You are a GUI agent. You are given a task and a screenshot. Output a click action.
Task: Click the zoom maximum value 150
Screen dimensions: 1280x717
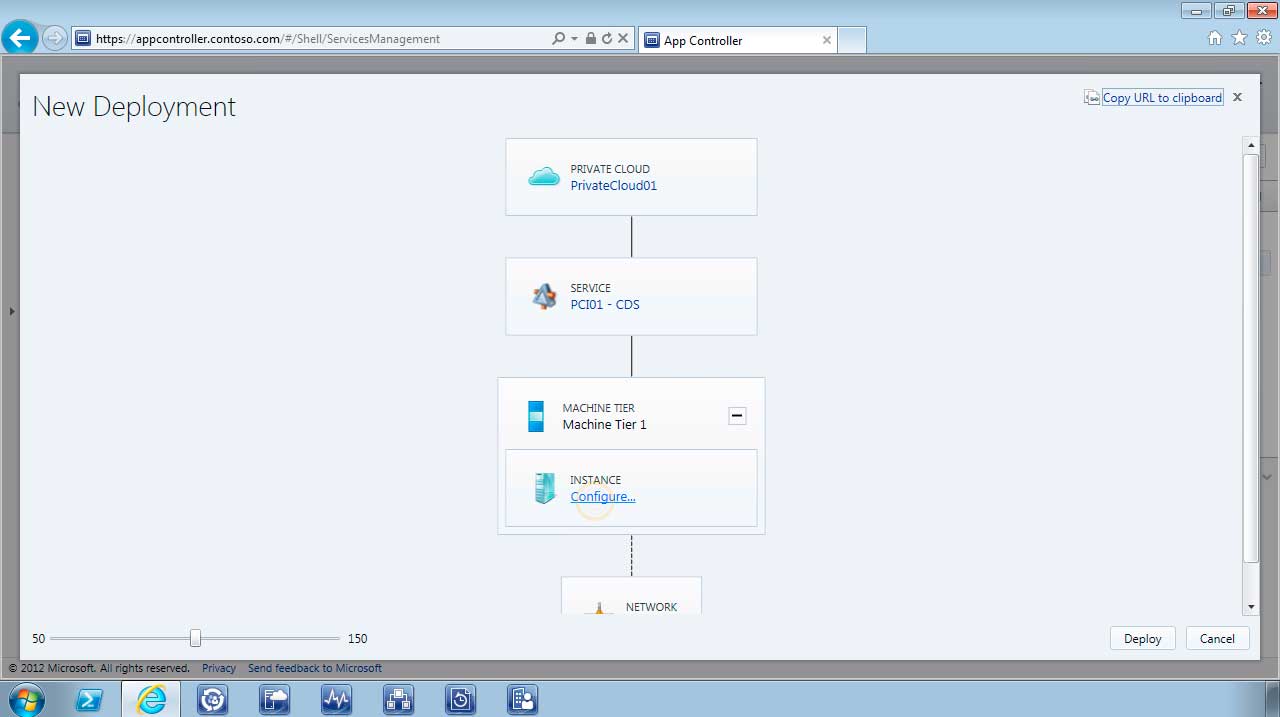click(x=357, y=638)
